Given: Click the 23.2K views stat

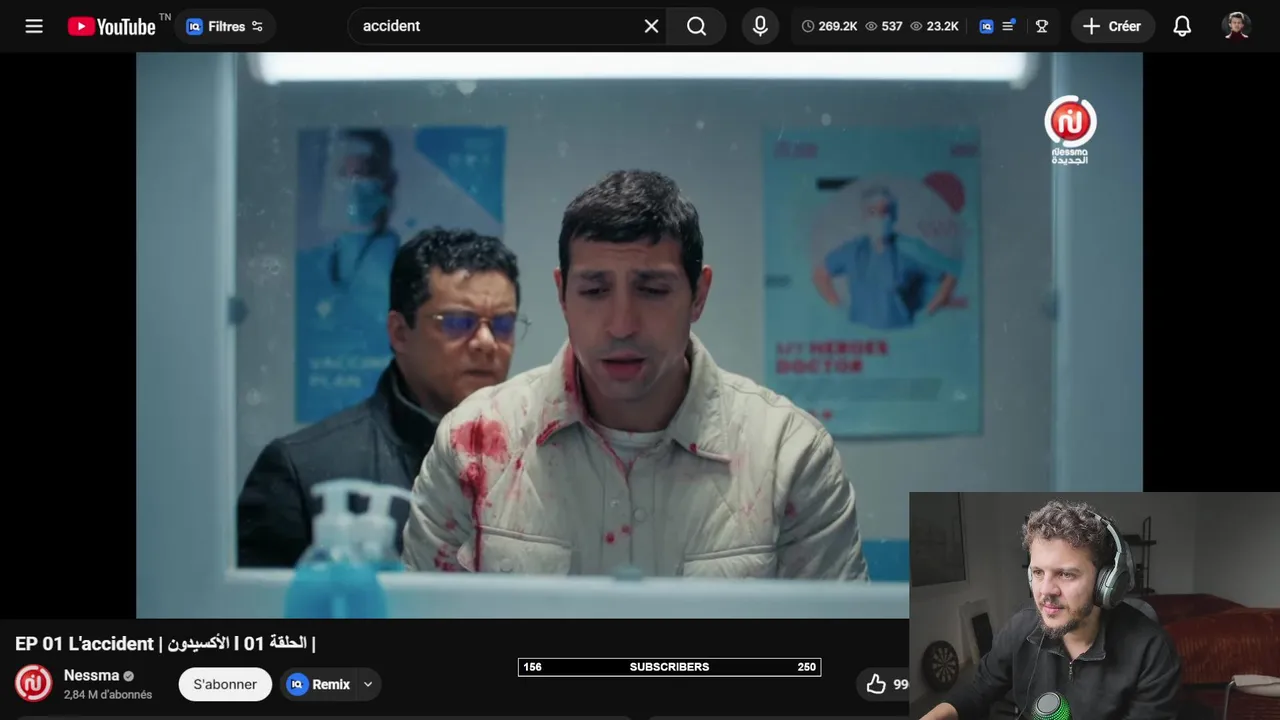Looking at the screenshot, I should click(934, 26).
